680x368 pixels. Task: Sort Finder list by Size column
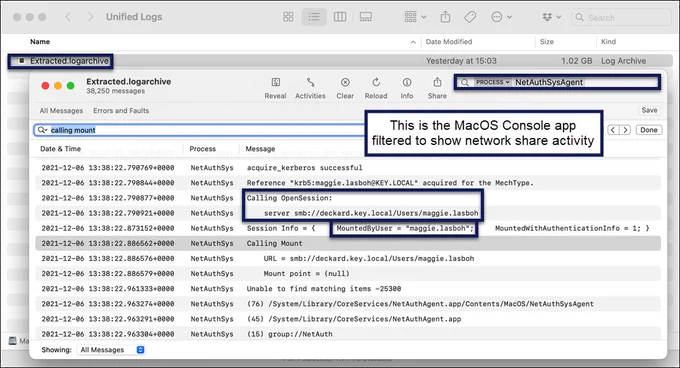pos(547,42)
